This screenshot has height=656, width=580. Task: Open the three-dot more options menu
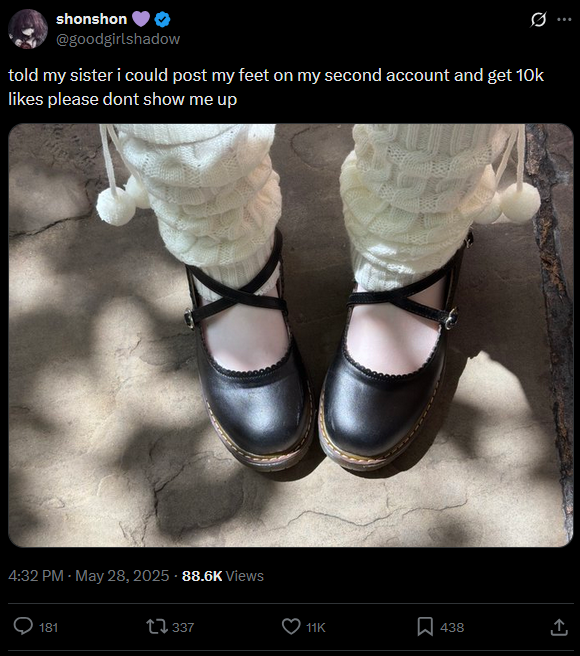point(564,19)
